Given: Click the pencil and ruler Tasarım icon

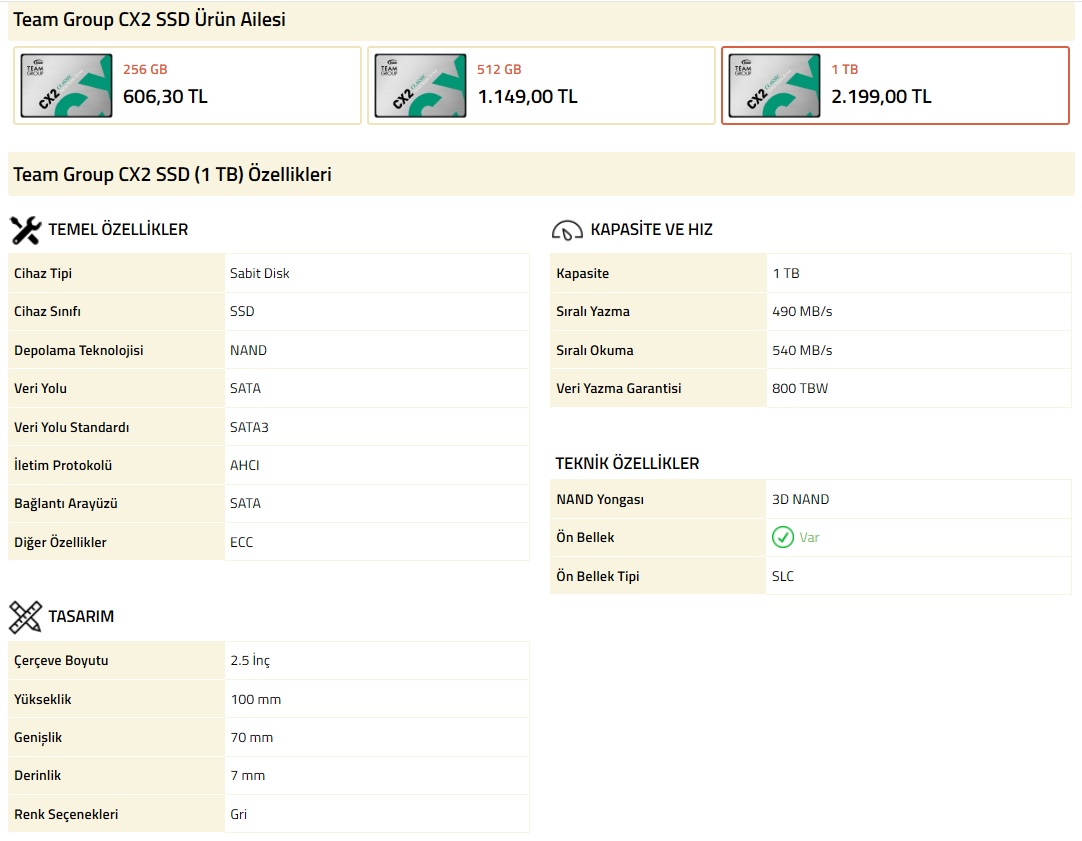Looking at the screenshot, I should pyautogui.click(x=26, y=617).
